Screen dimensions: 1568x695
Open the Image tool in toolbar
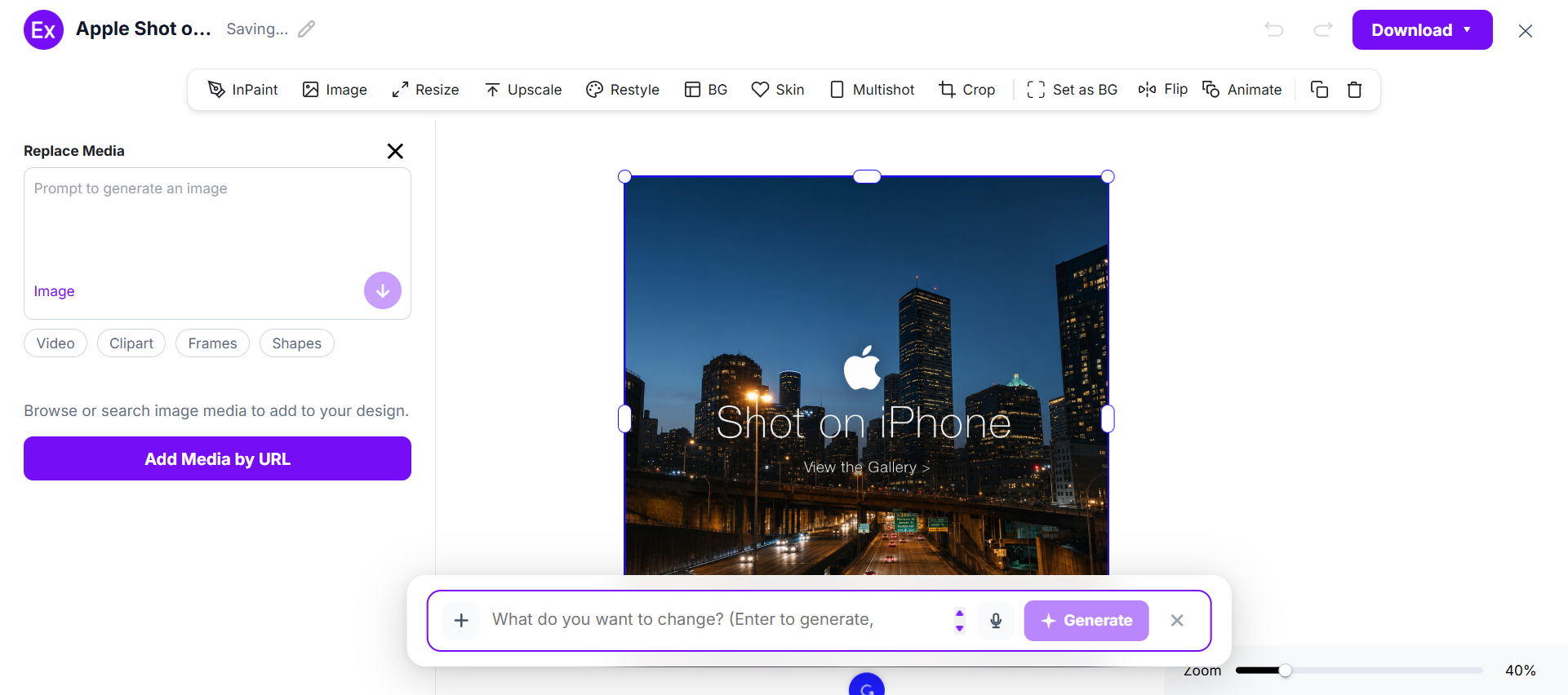coord(335,90)
